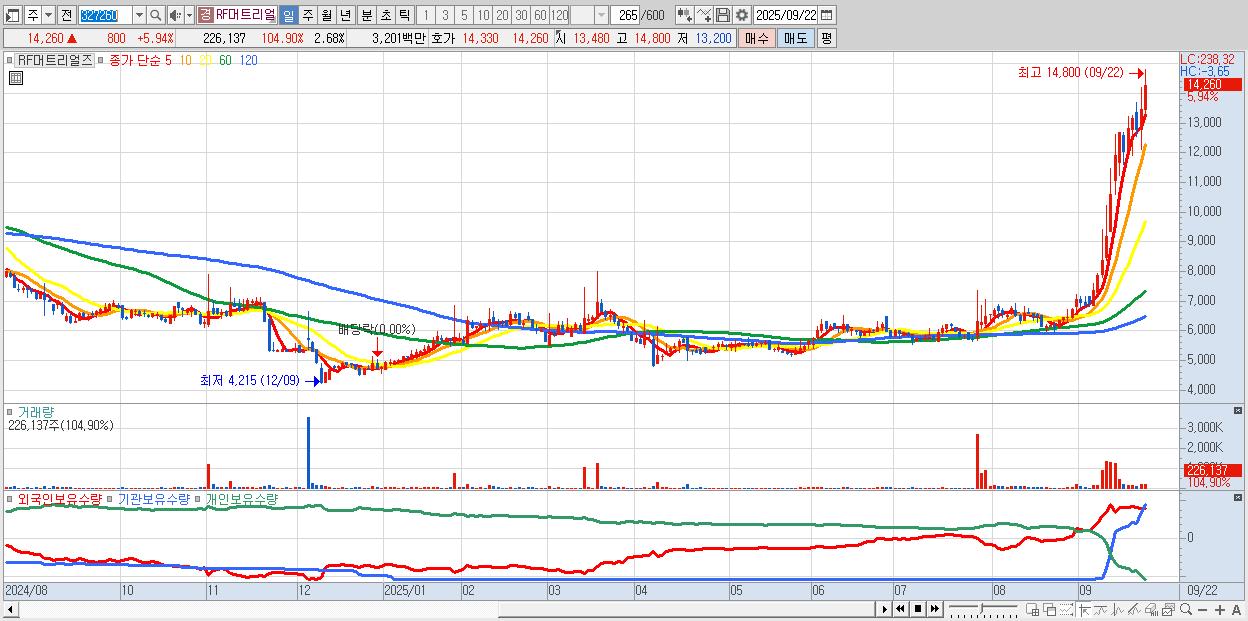
Task: Select the 일 daily period tab
Action: click(x=288, y=15)
